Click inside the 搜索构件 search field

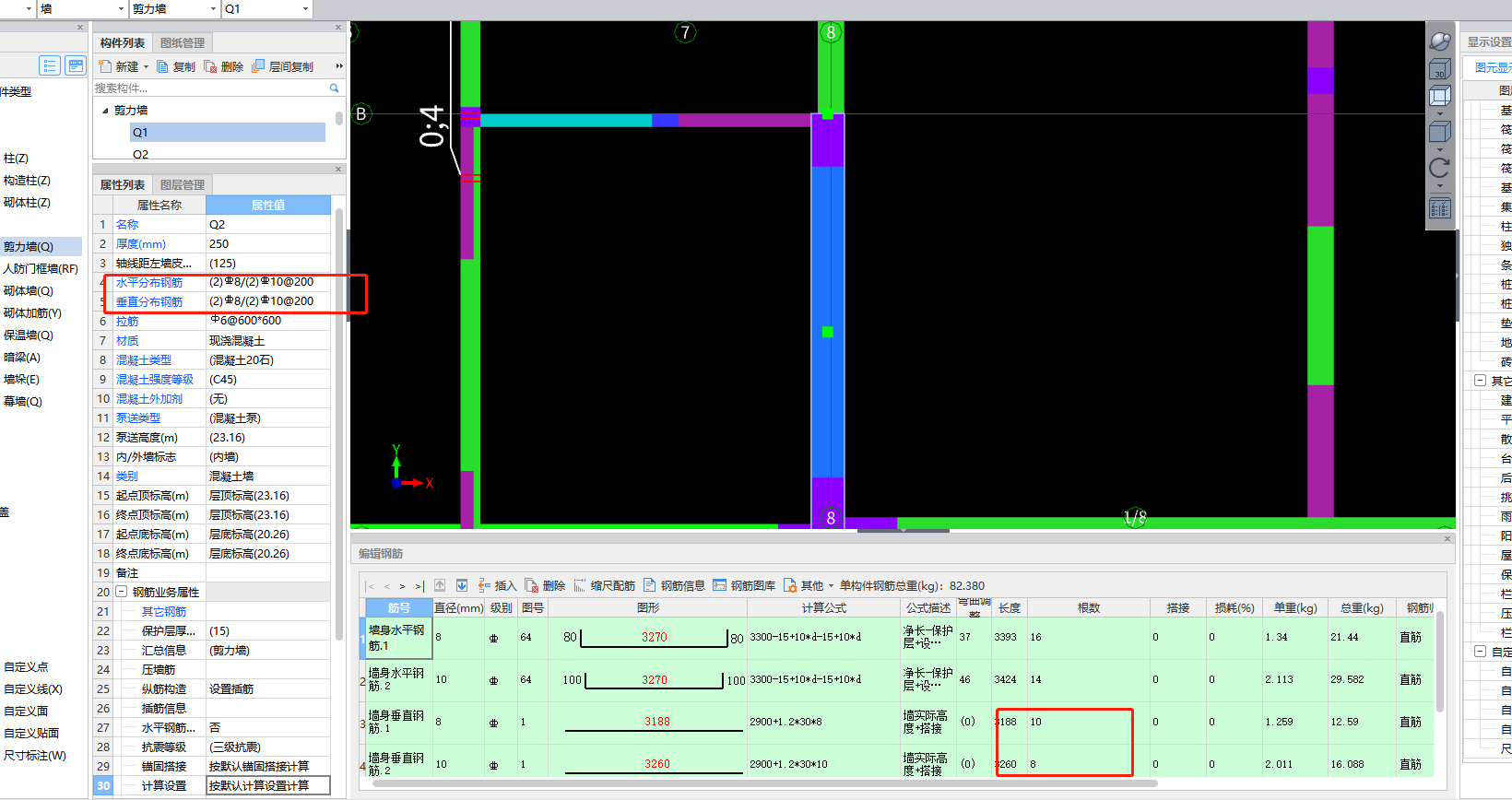click(x=210, y=88)
